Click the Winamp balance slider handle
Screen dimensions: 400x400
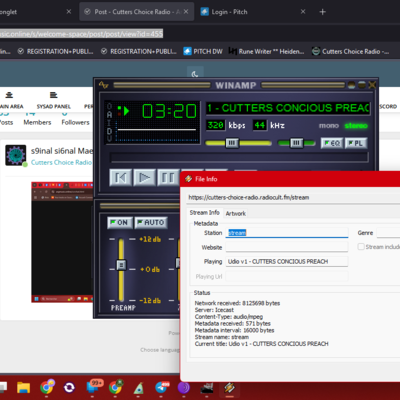[296, 143]
